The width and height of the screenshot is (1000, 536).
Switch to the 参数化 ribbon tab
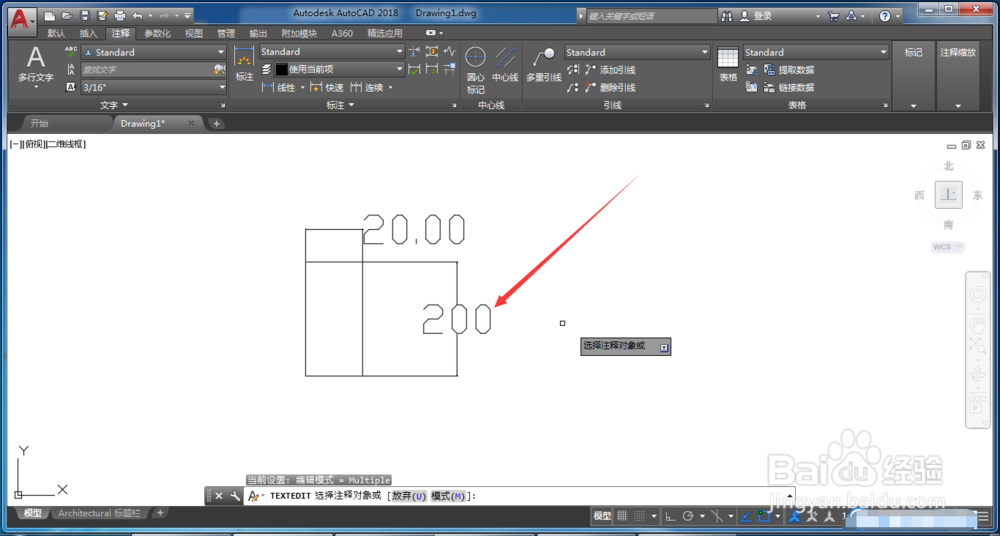pos(158,34)
